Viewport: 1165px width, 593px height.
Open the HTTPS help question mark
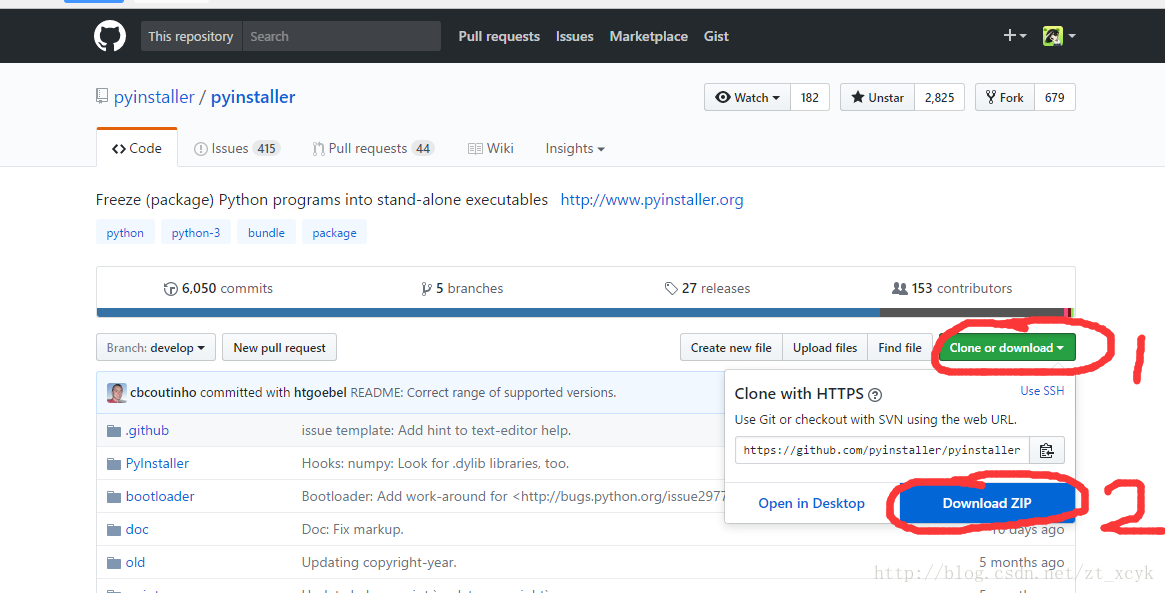point(875,395)
